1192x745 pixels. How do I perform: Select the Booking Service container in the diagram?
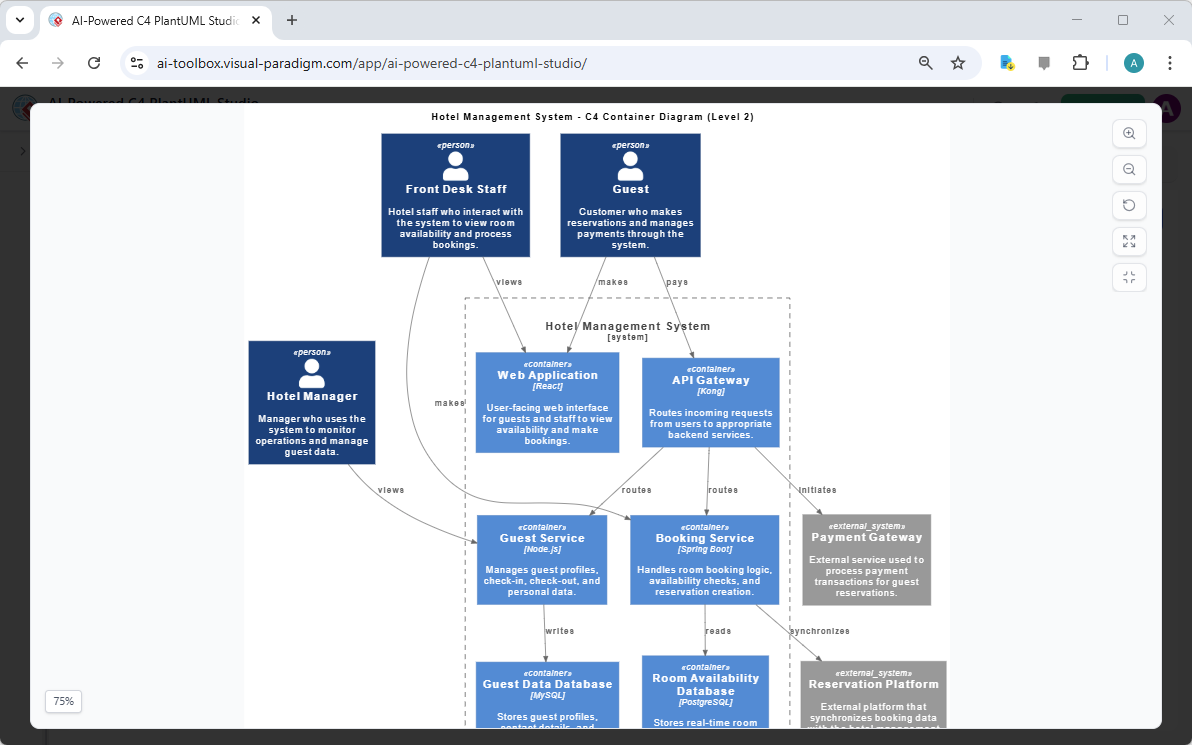[704, 559]
